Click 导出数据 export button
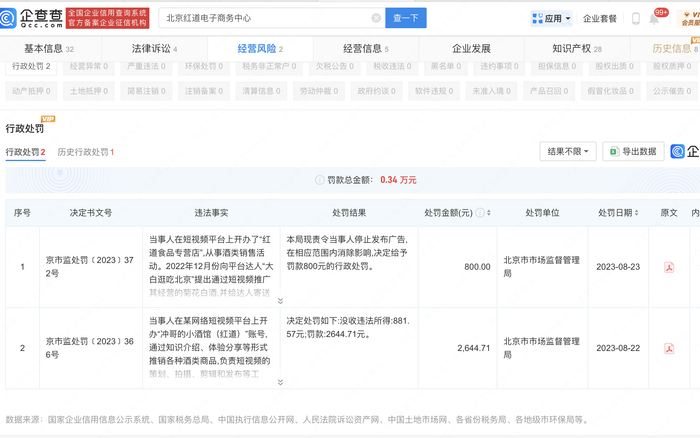Image resolution: width=700 pixels, height=438 pixels. [633, 151]
